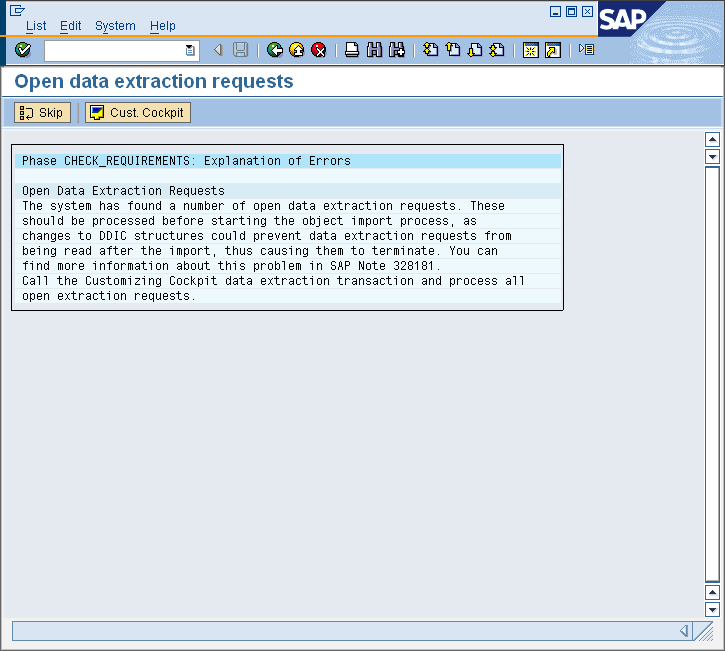
Task: Click the vertical scrollbar track
Action: point(712,374)
